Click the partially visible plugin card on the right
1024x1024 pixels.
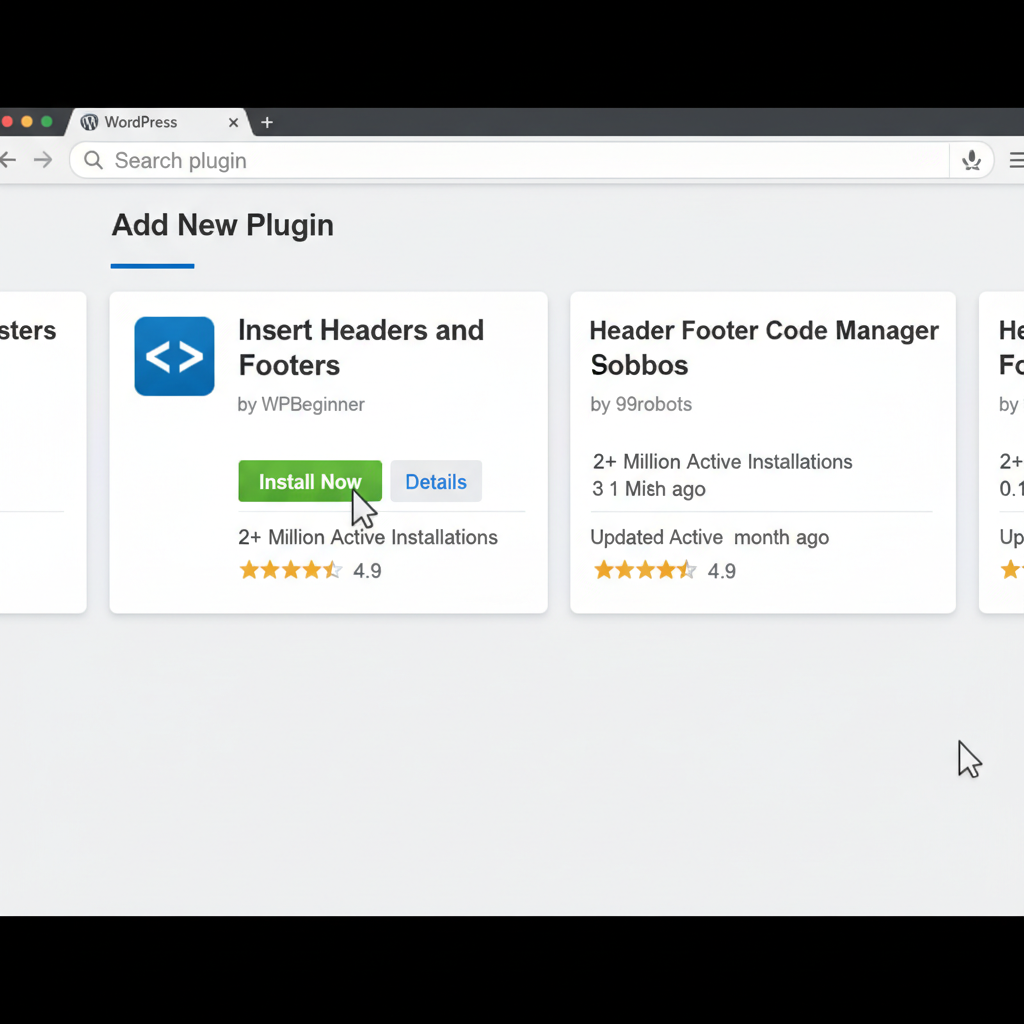pos(1005,450)
